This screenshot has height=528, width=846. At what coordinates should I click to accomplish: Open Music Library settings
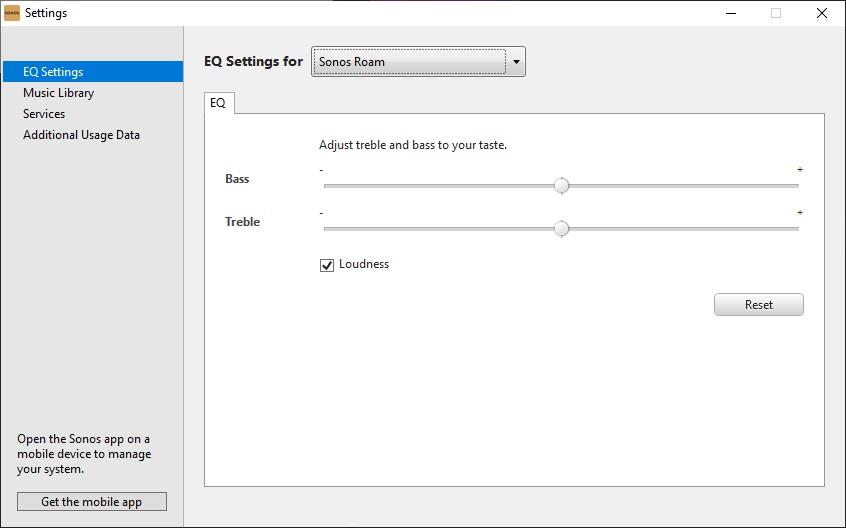click(x=58, y=93)
